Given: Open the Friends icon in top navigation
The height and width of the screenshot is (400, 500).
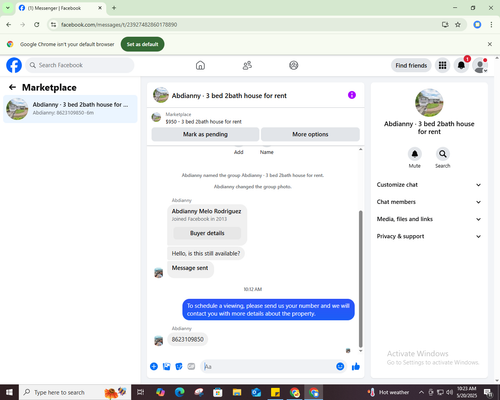Looking at the screenshot, I should coord(247,65).
